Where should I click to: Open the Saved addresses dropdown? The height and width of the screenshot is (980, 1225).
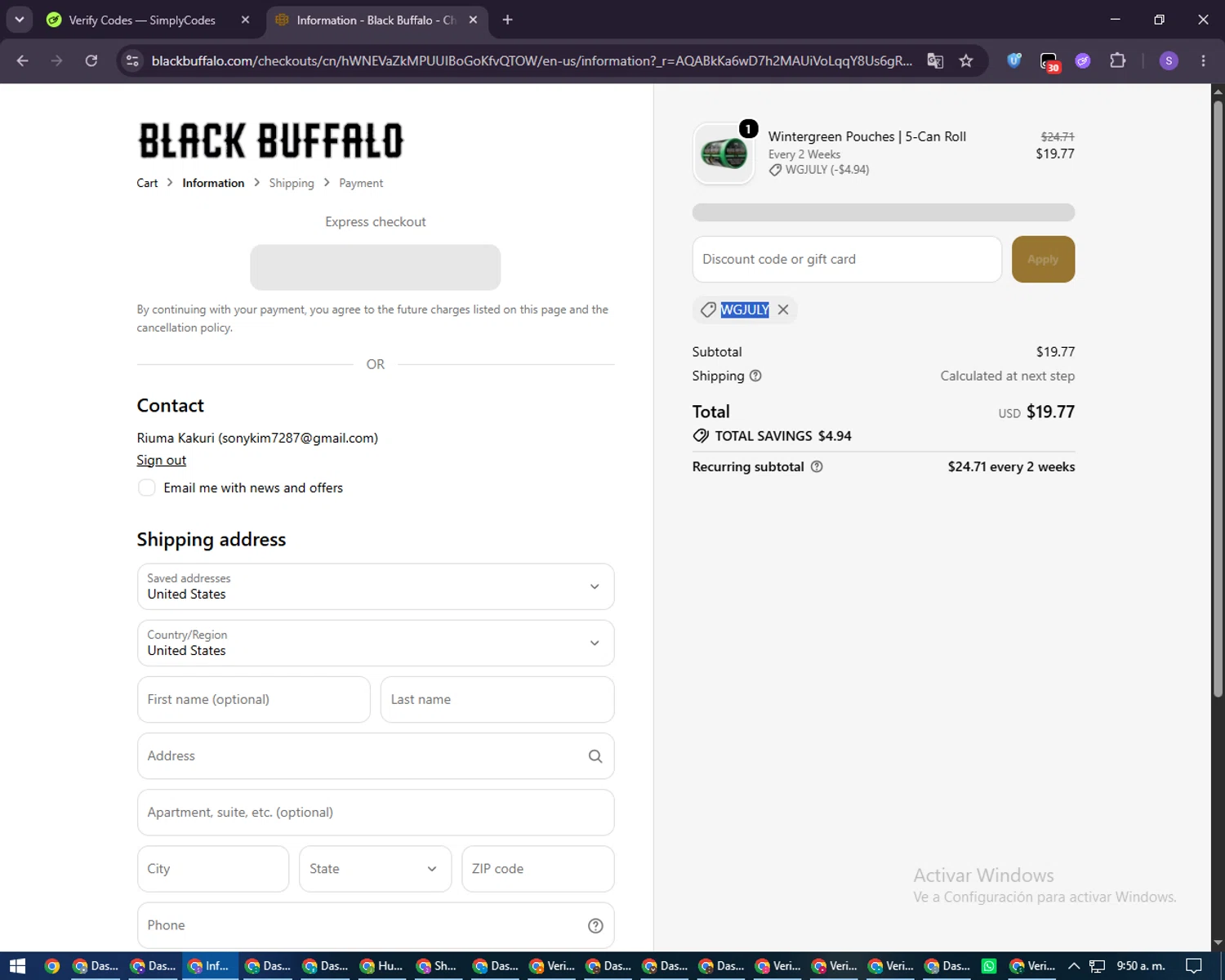(376, 586)
